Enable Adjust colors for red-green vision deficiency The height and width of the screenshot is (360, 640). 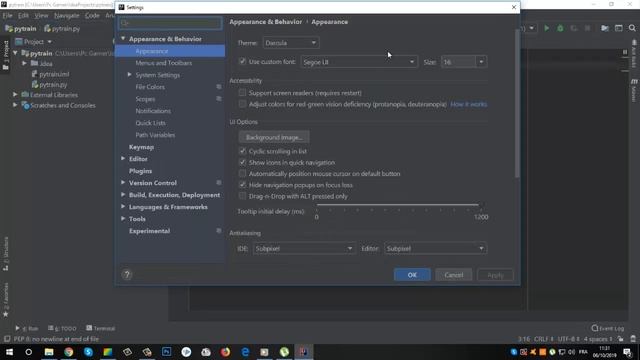(x=242, y=104)
